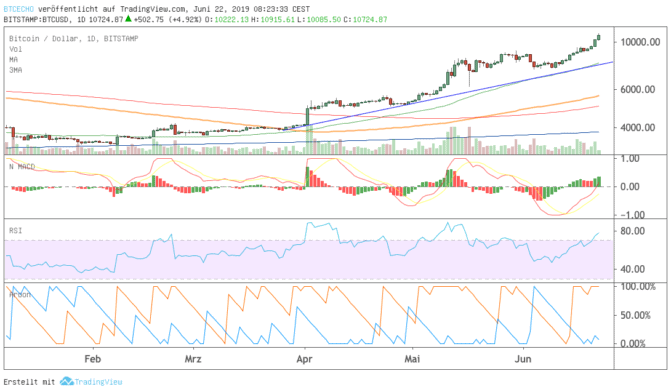
Task: Click the 'Mrz' date axis label
Action: pyautogui.click(x=193, y=359)
